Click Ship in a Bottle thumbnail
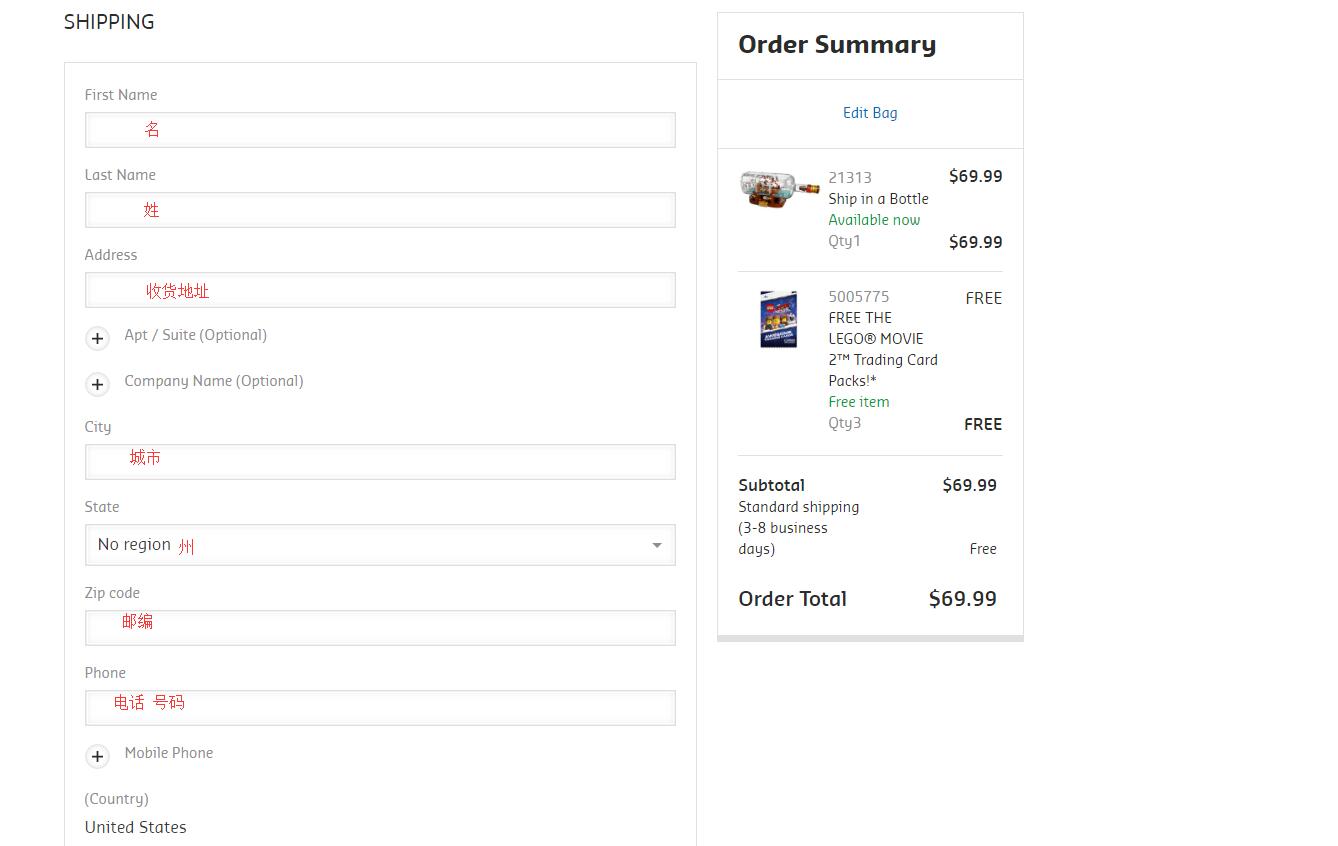 pos(779,188)
